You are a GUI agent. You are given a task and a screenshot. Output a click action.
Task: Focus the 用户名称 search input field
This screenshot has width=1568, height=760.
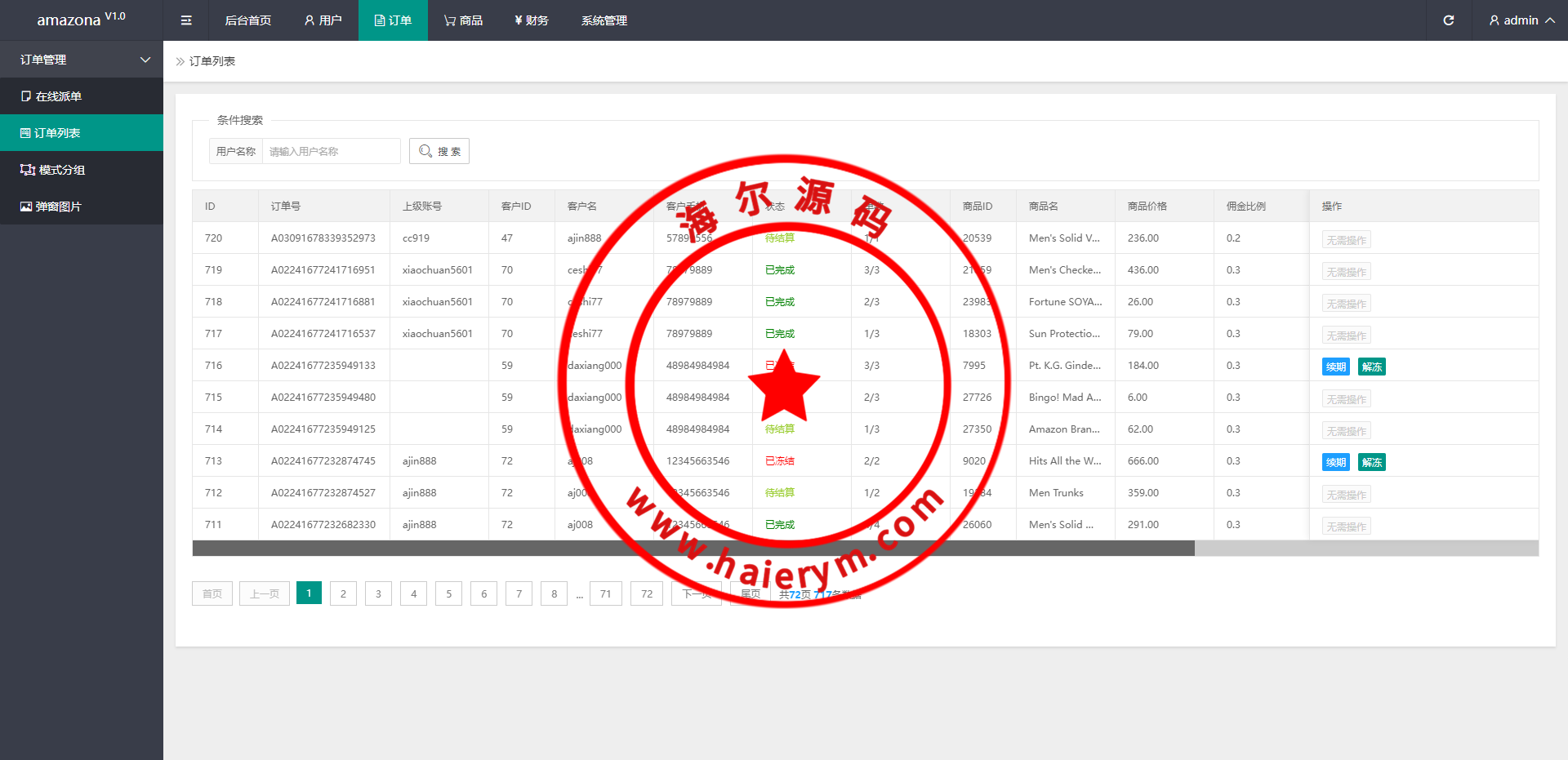point(331,151)
